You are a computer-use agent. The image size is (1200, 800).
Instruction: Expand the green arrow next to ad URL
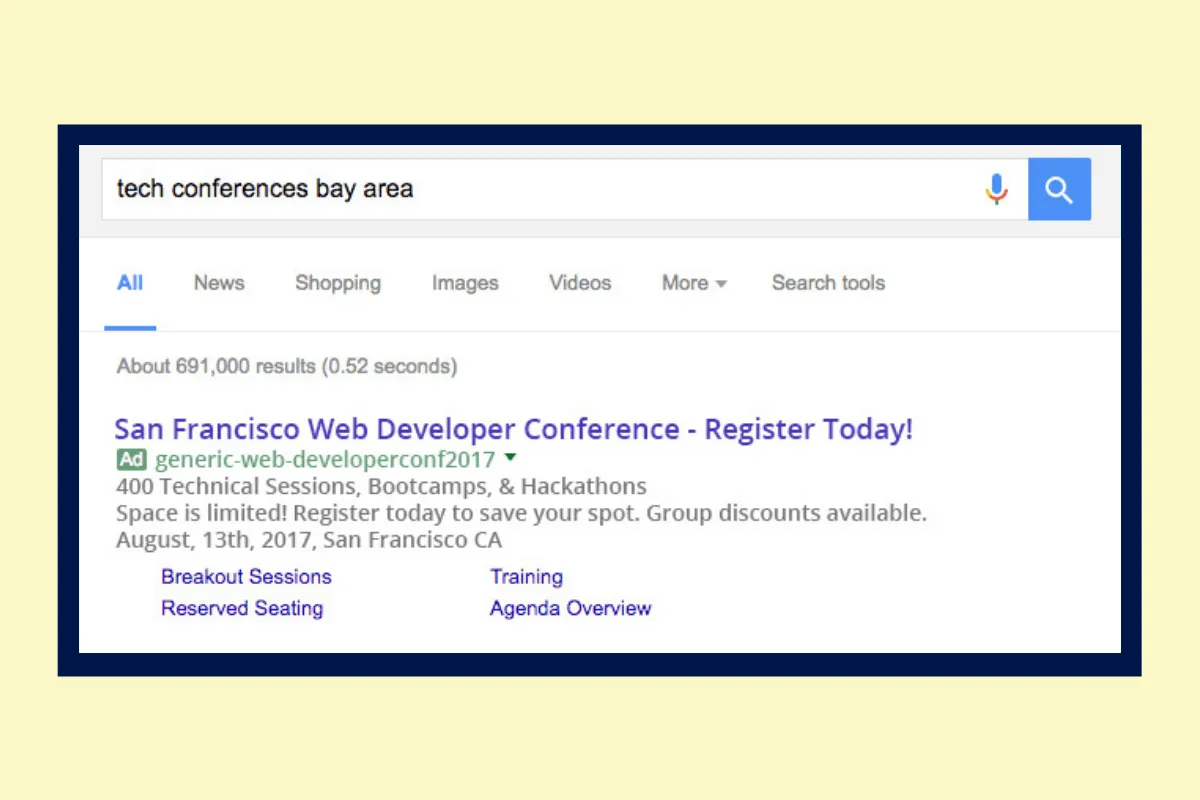pyautogui.click(x=510, y=458)
